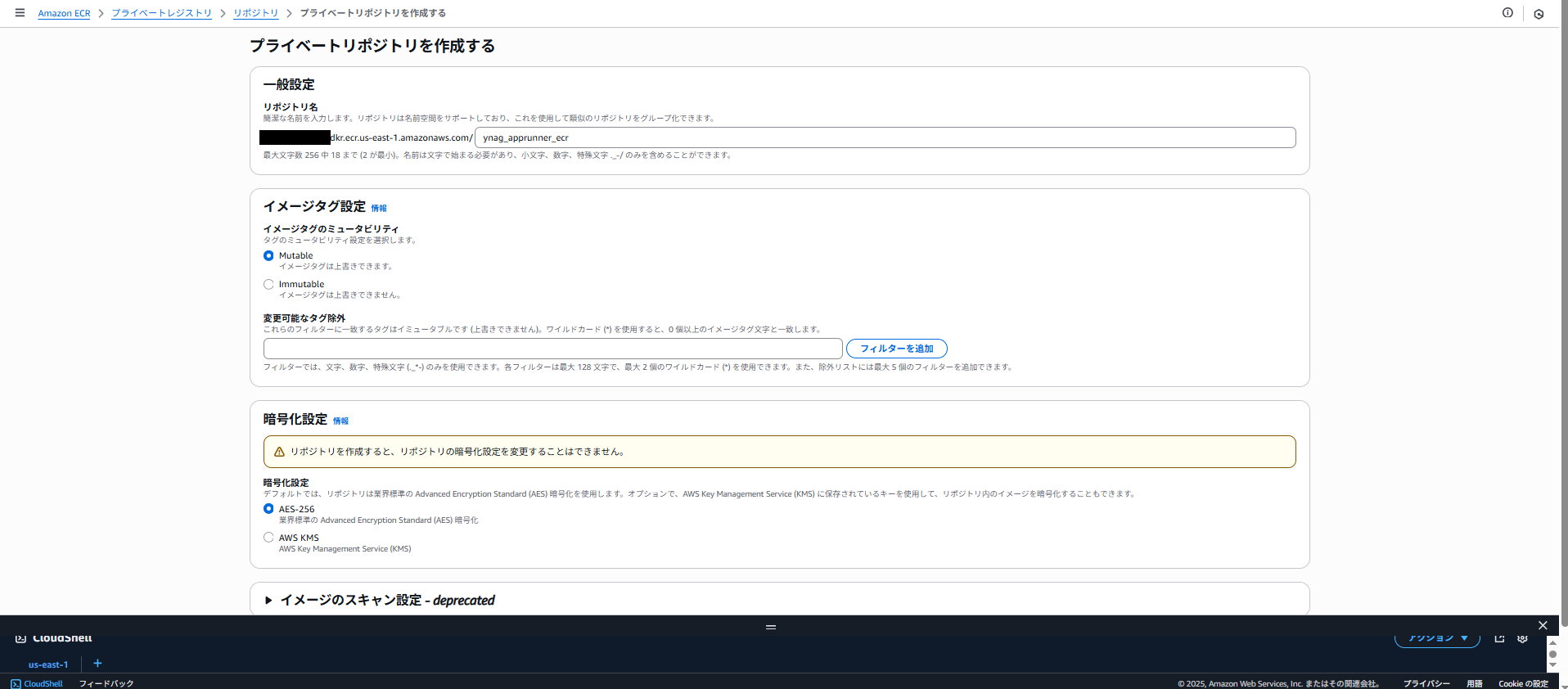Go to リポジトリ breadcrumb link
Viewport: 1568px width, 689px height.
pos(255,13)
